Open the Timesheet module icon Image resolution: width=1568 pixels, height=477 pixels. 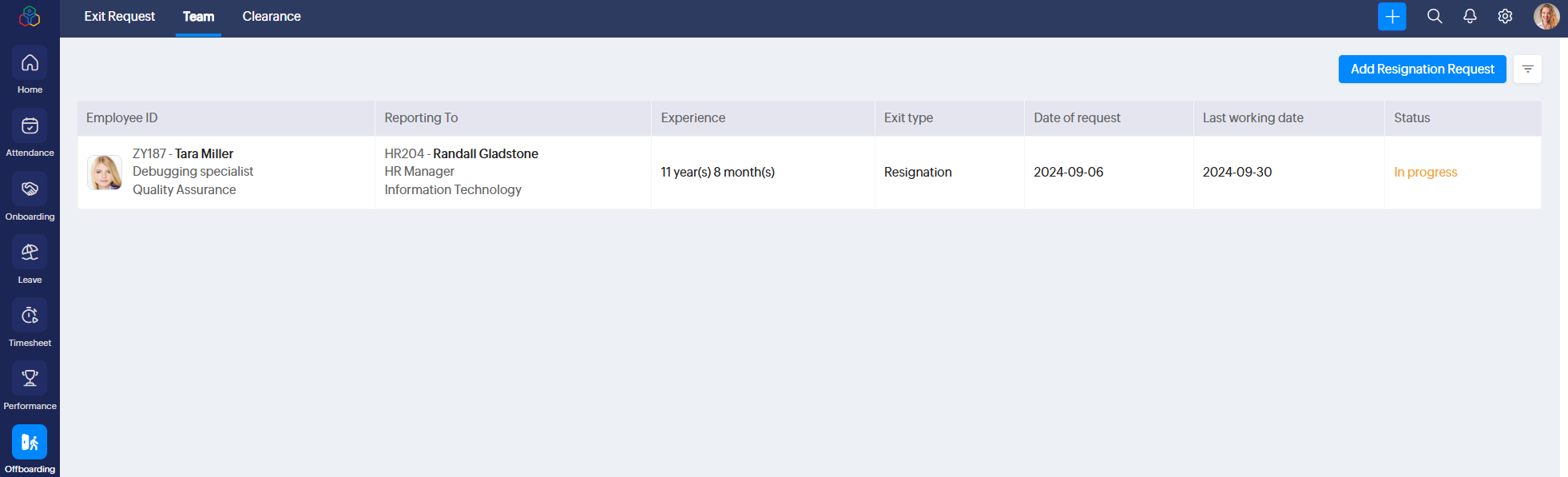tap(30, 315)
